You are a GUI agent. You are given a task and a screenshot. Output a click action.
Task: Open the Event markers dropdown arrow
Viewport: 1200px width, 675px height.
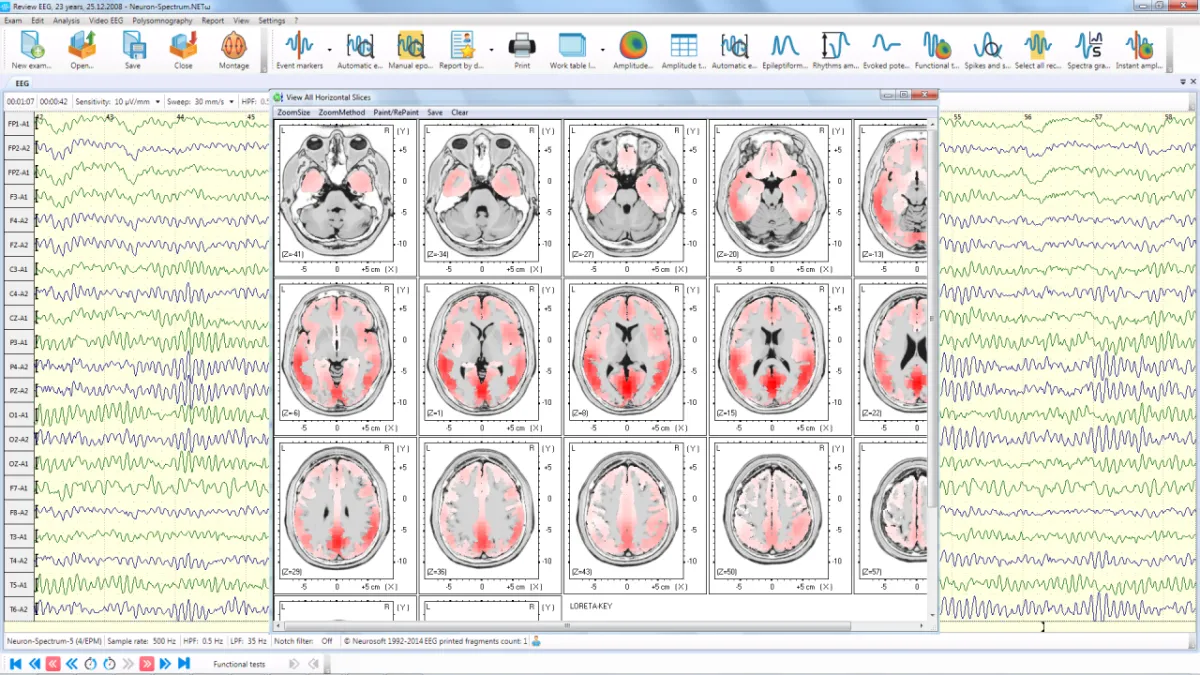click(x=330, y=49)
